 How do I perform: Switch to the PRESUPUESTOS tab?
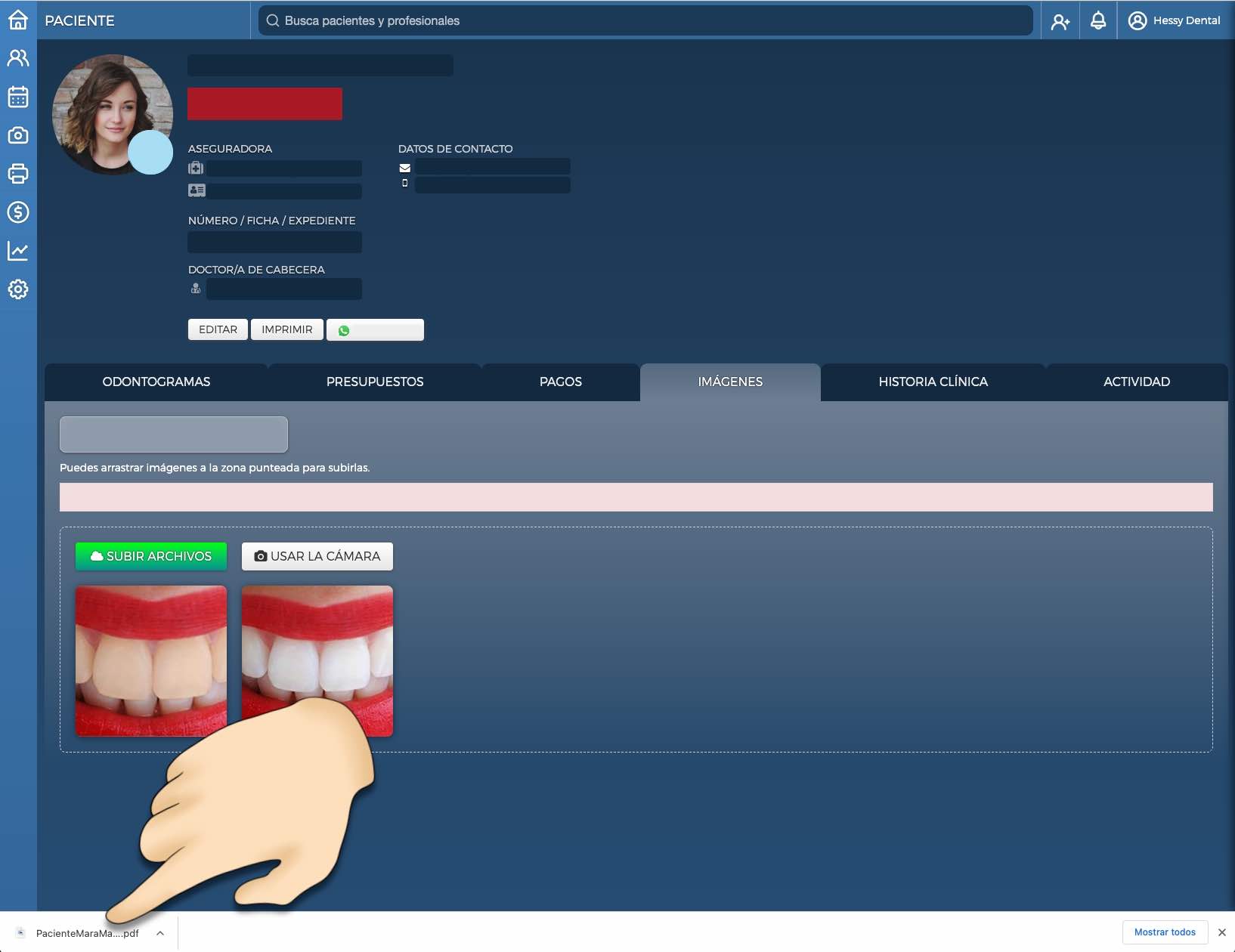[375, 382]
